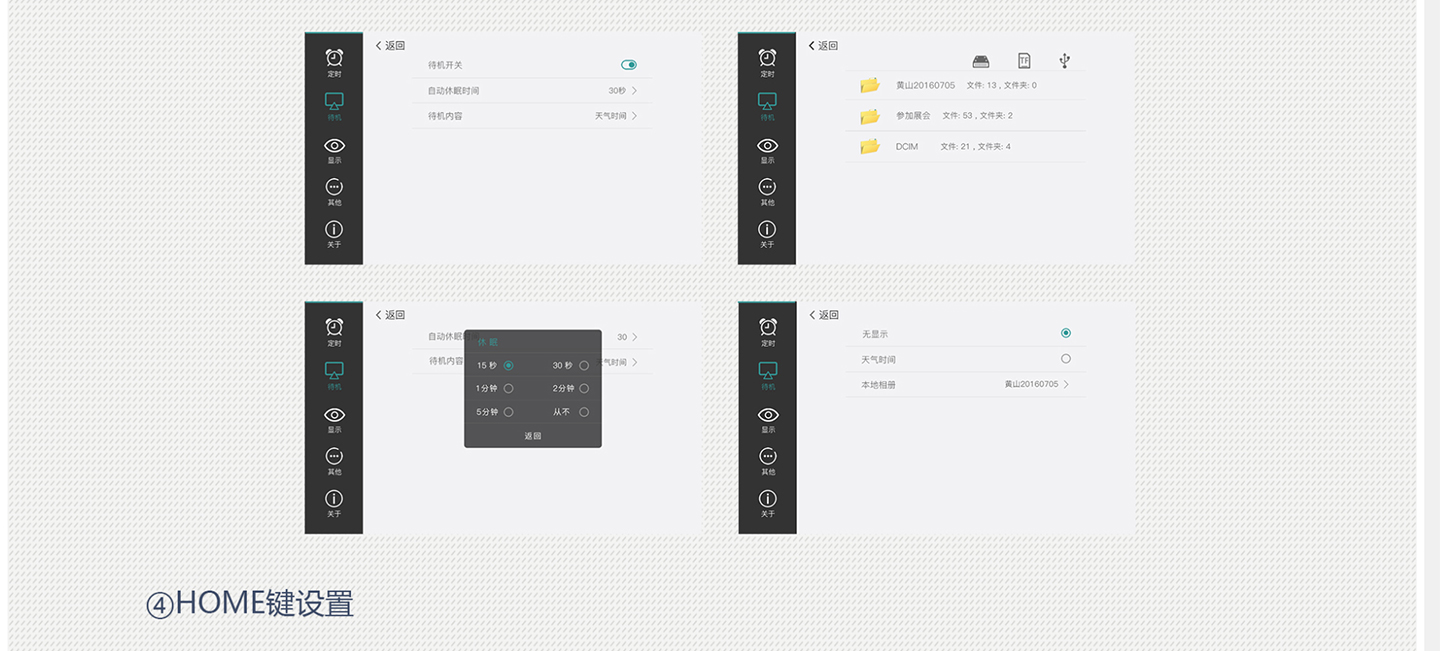Open the folder icon beside 黄山20160705
1440x651 pixels.
click(x=870, y=85)
